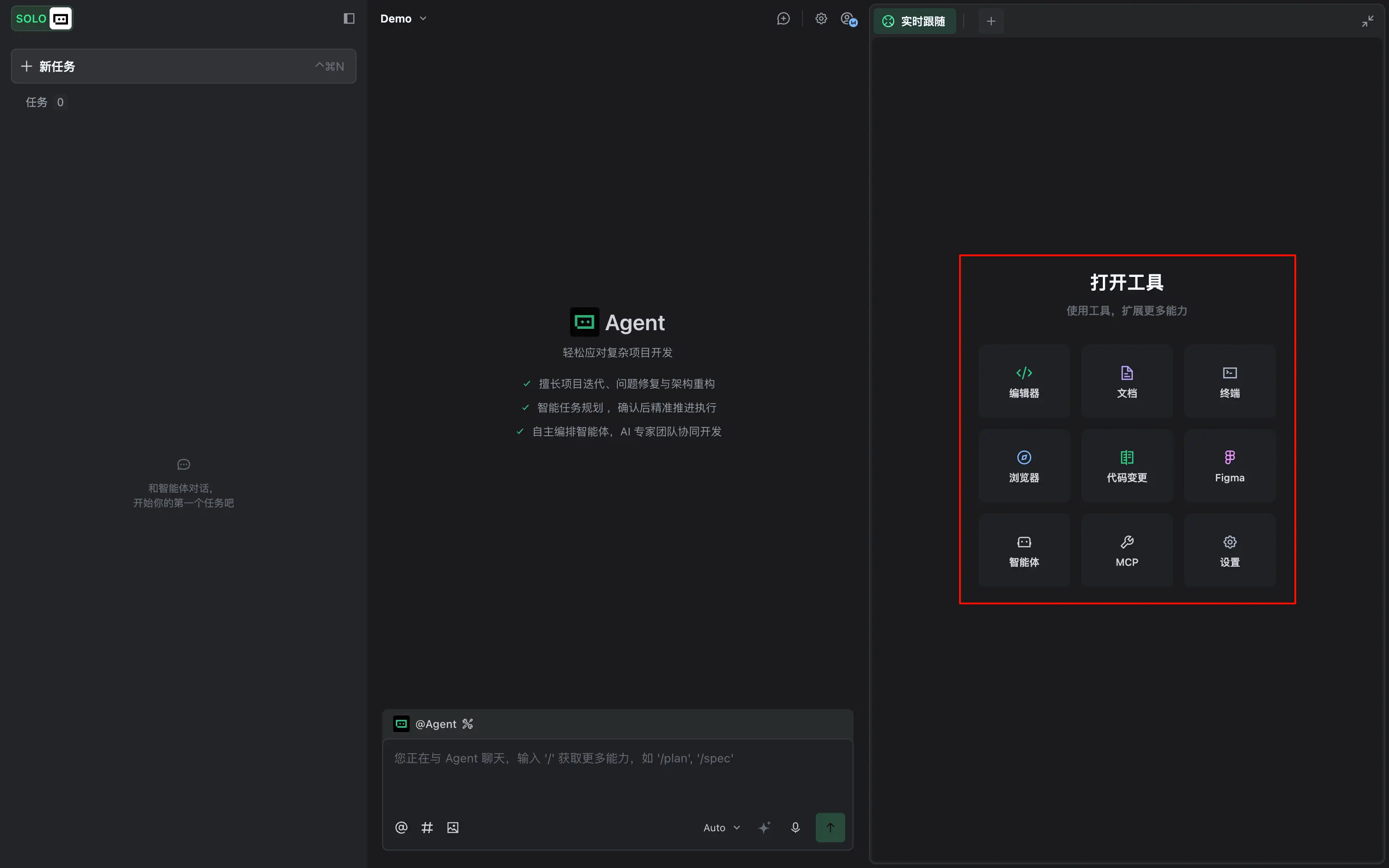Viewport: 1389px width, 868px height.
Task: Click the SOLO mode logo badge
Action: pyautogui.click(x=42, y=19)
